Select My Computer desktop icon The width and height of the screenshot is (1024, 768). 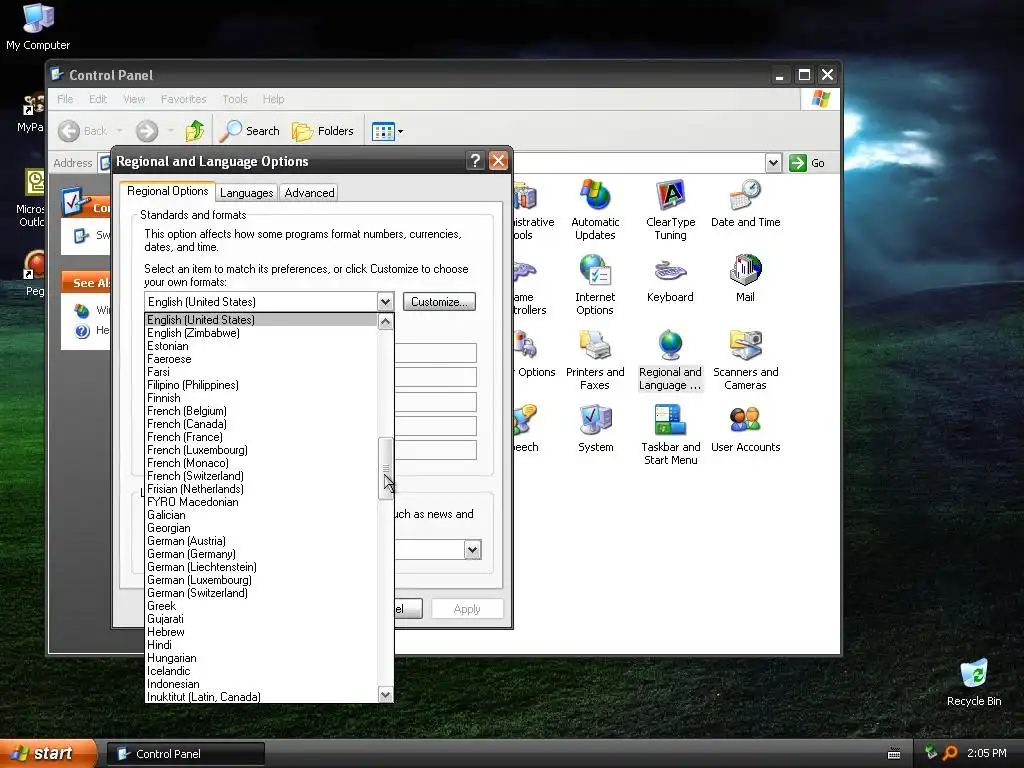38,27
